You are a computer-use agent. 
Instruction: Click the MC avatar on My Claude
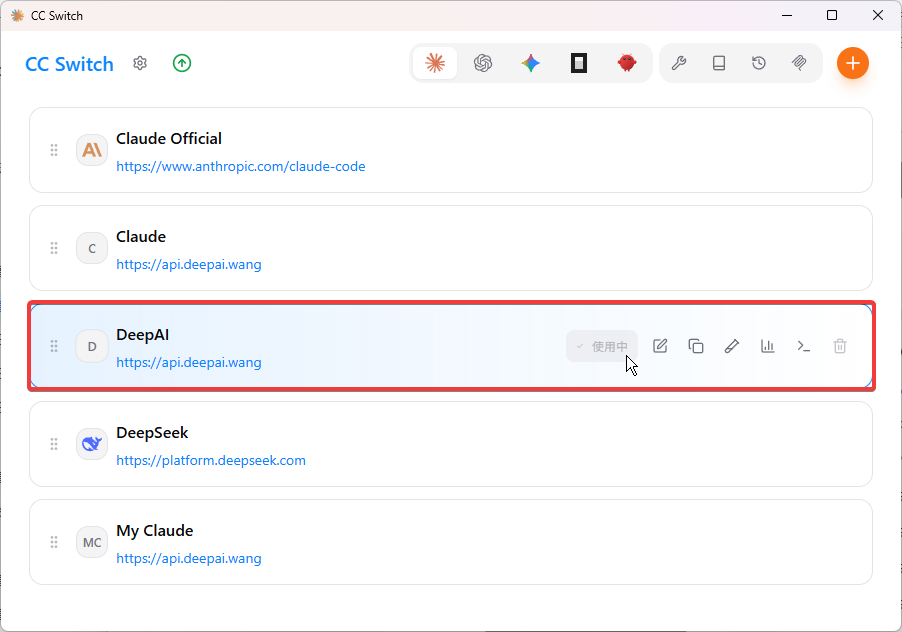pyautogui.click(x=92, y=542)
